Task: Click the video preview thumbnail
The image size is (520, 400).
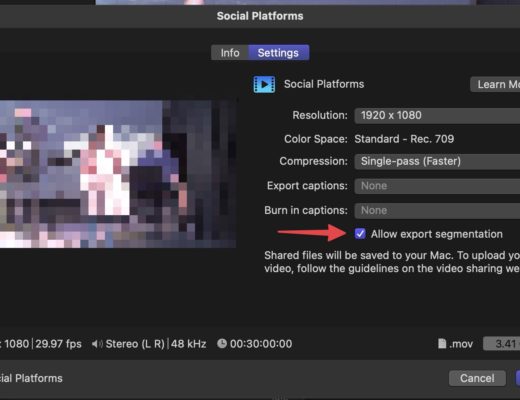Action: pos(118,174)
